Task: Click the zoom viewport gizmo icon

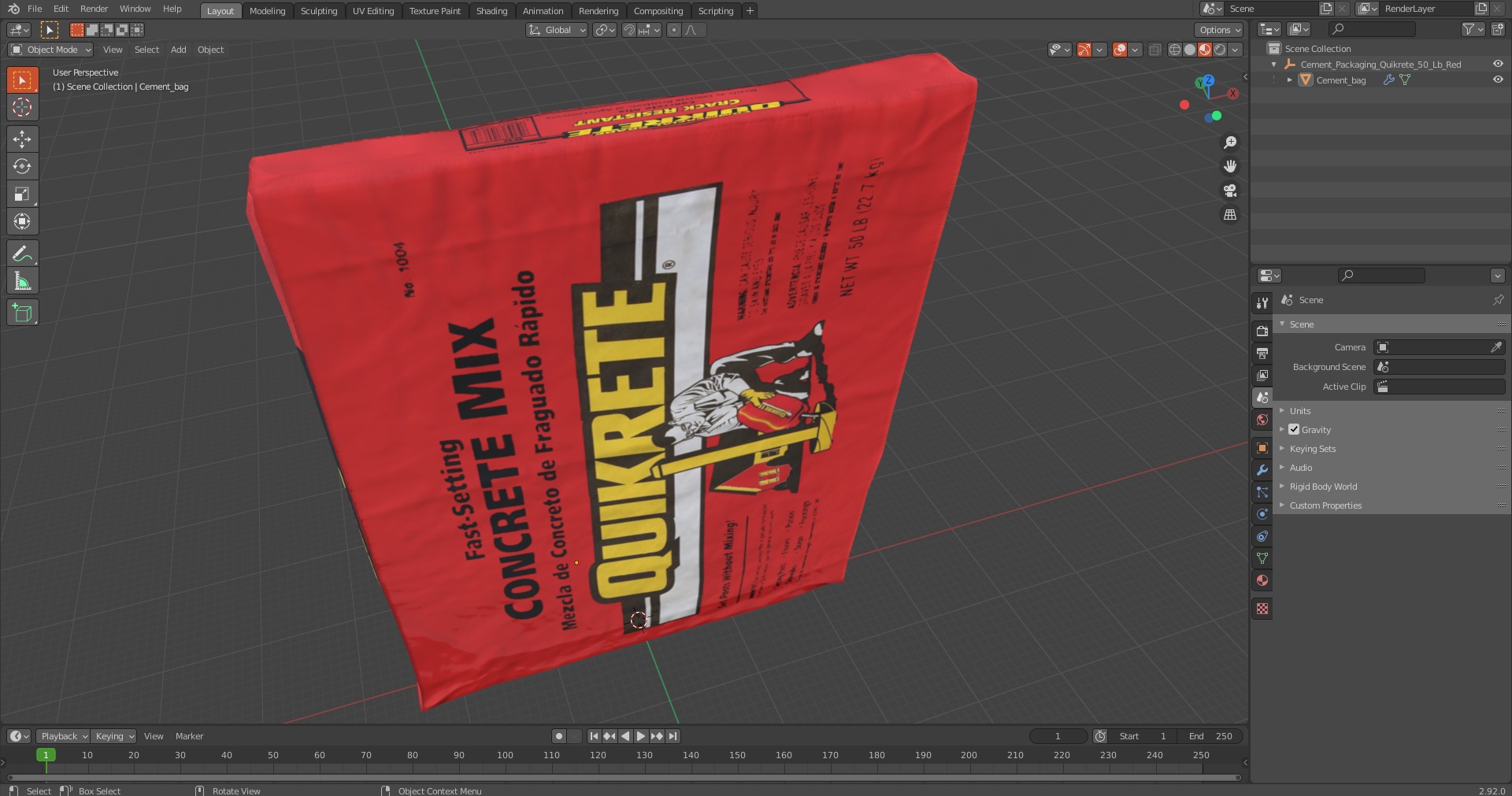Action: (1229, 143)
